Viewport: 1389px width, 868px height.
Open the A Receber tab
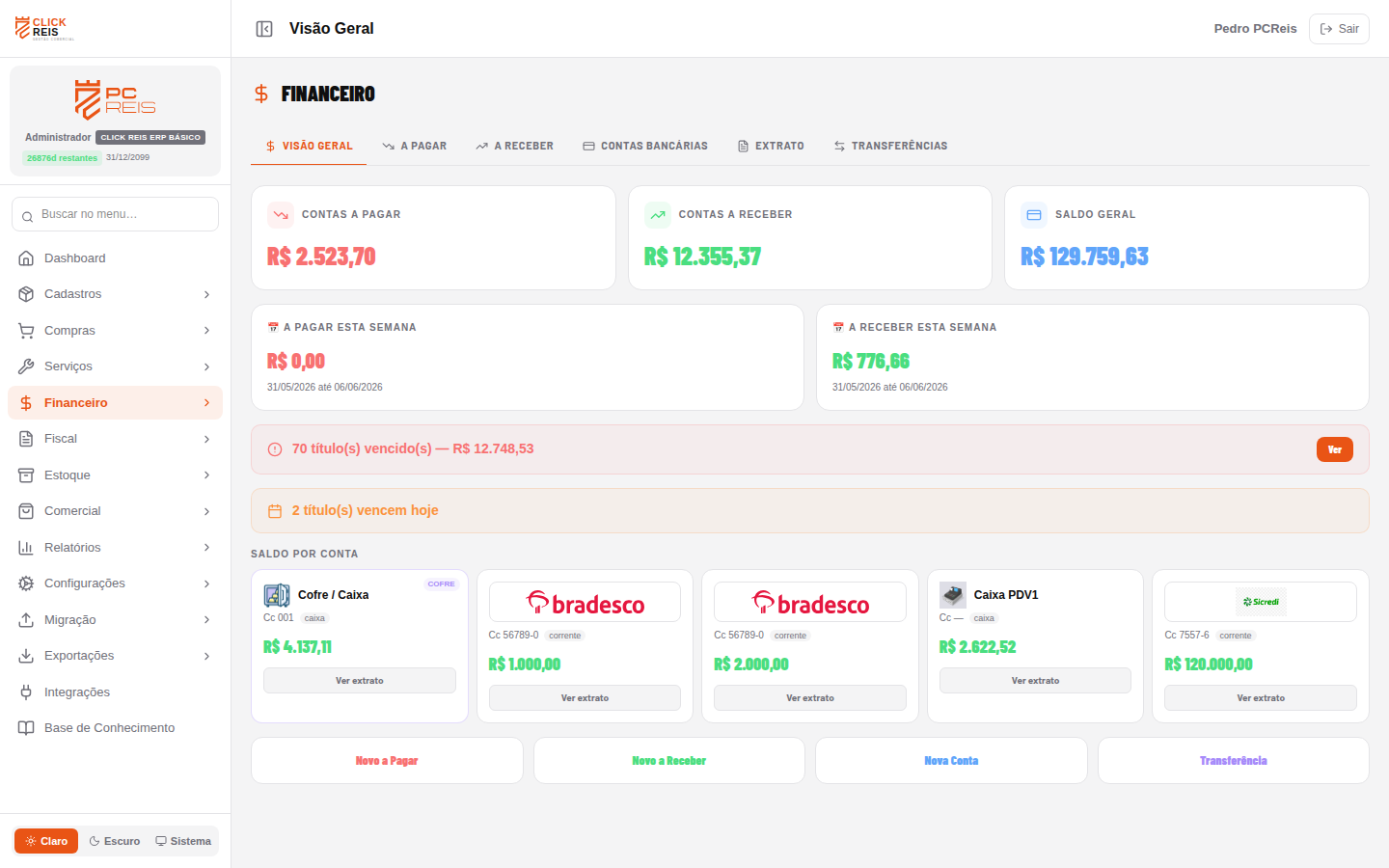click(x=514, y=147)
